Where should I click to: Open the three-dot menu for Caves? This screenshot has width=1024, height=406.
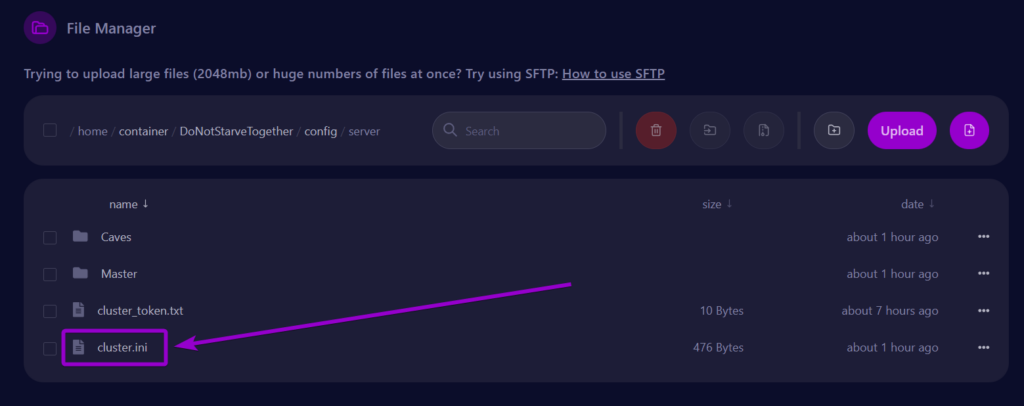pos(983,237)
